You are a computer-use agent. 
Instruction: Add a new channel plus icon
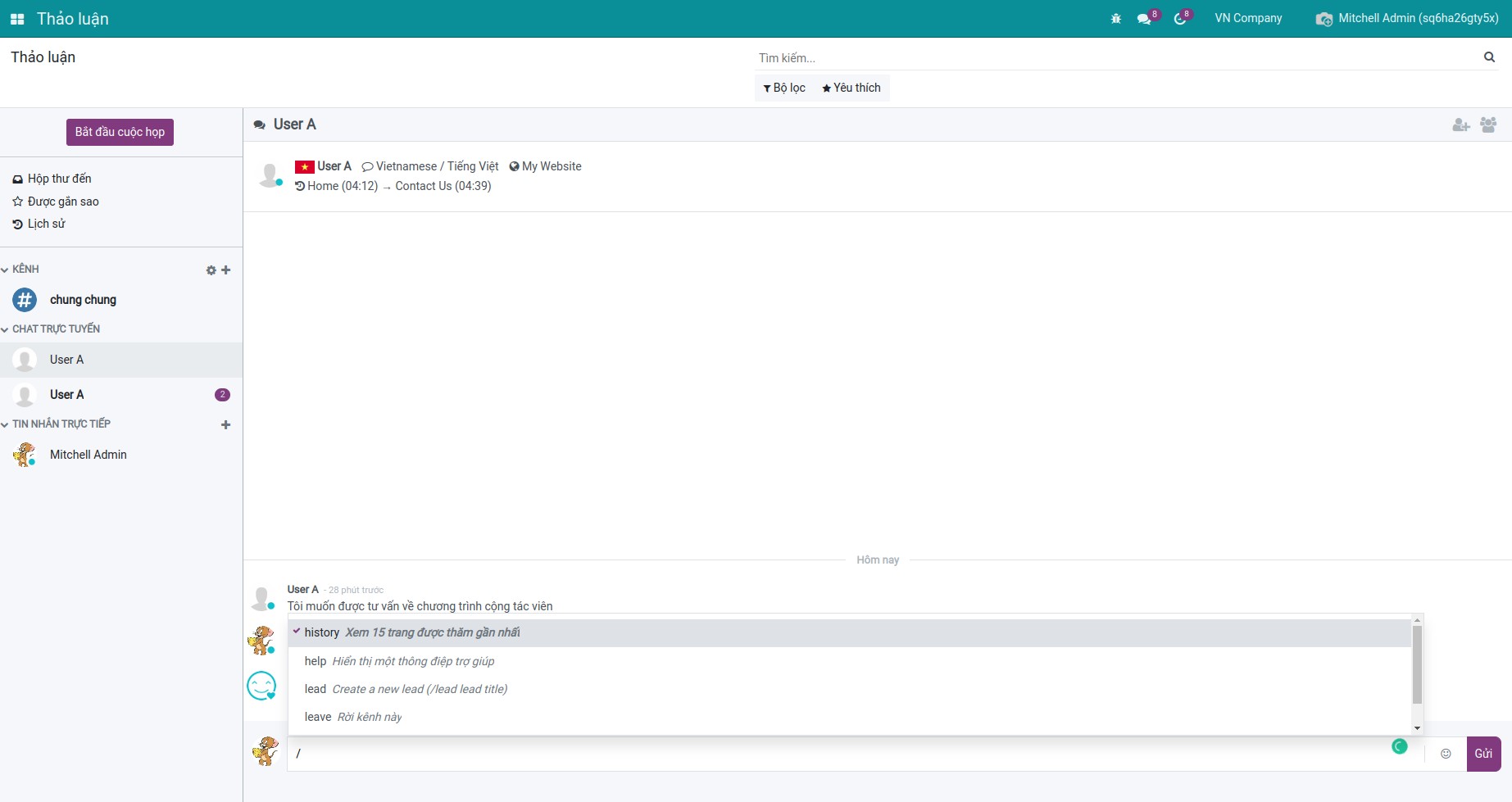click(226, 270)
